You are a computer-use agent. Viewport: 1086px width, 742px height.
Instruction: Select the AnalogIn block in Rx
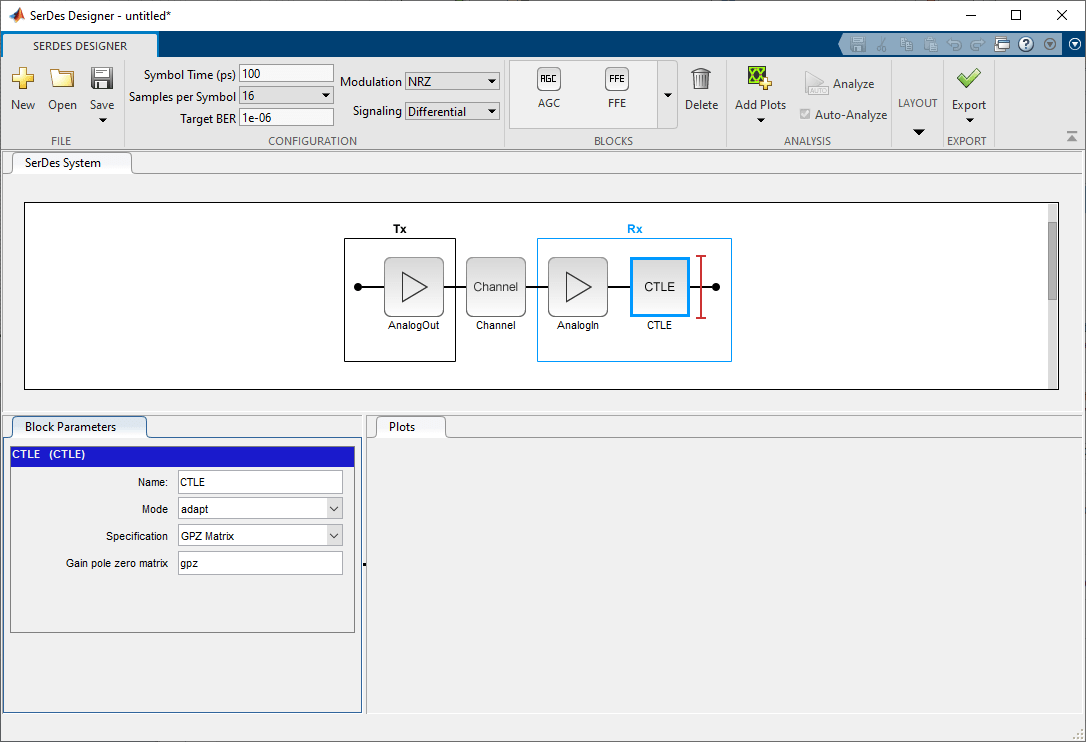point(578,287)
